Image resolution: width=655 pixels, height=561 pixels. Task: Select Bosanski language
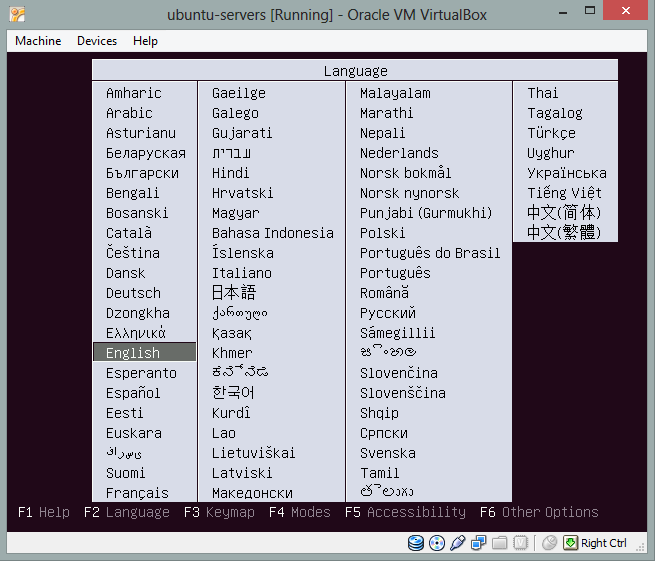pyautogui.click(x=137, y=213)
